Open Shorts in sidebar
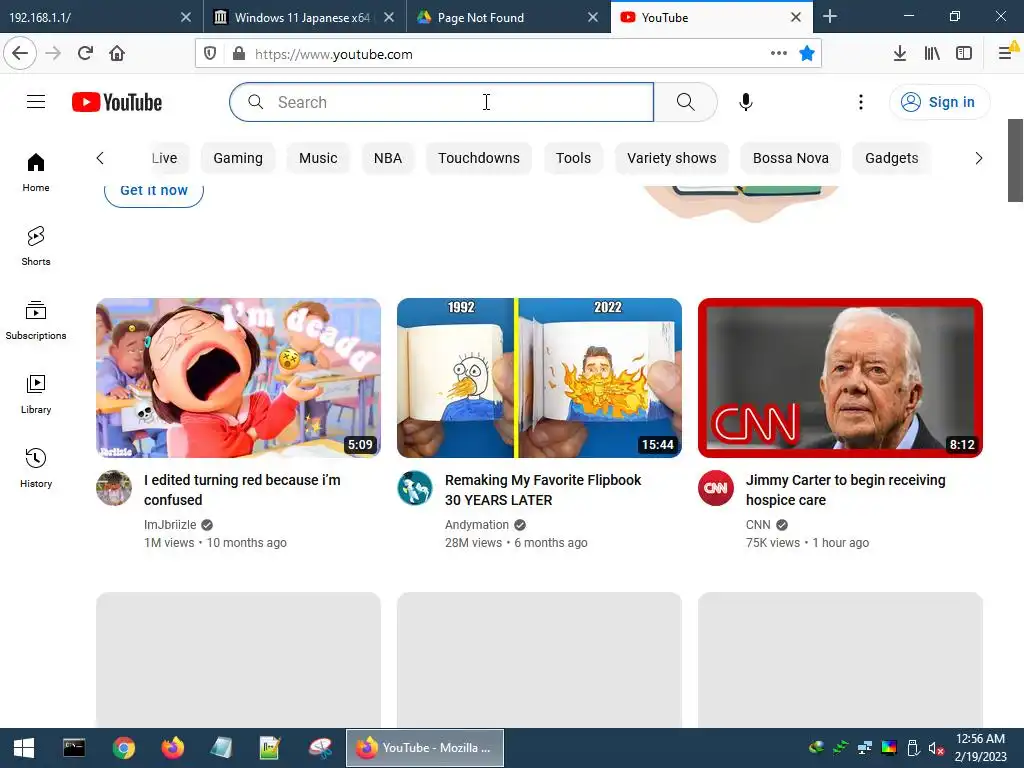The width and height of the screenshot is (1024, 768). coord(36,246)
